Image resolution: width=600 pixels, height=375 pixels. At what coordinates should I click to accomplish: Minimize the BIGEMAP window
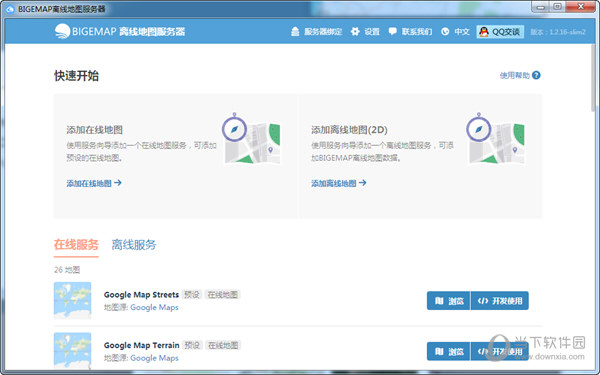(x=540, y=7)
